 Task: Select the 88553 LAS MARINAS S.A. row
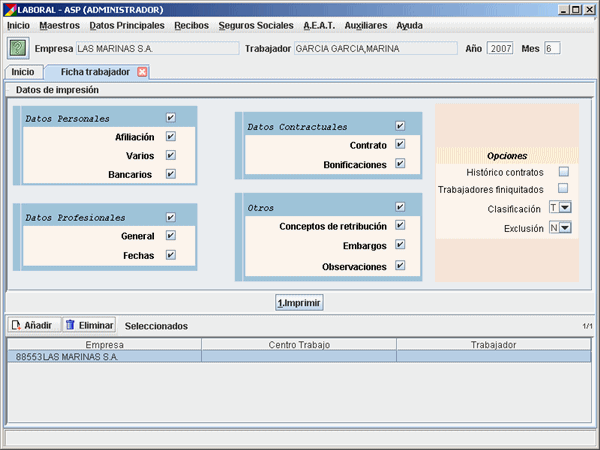coord(299,357)
